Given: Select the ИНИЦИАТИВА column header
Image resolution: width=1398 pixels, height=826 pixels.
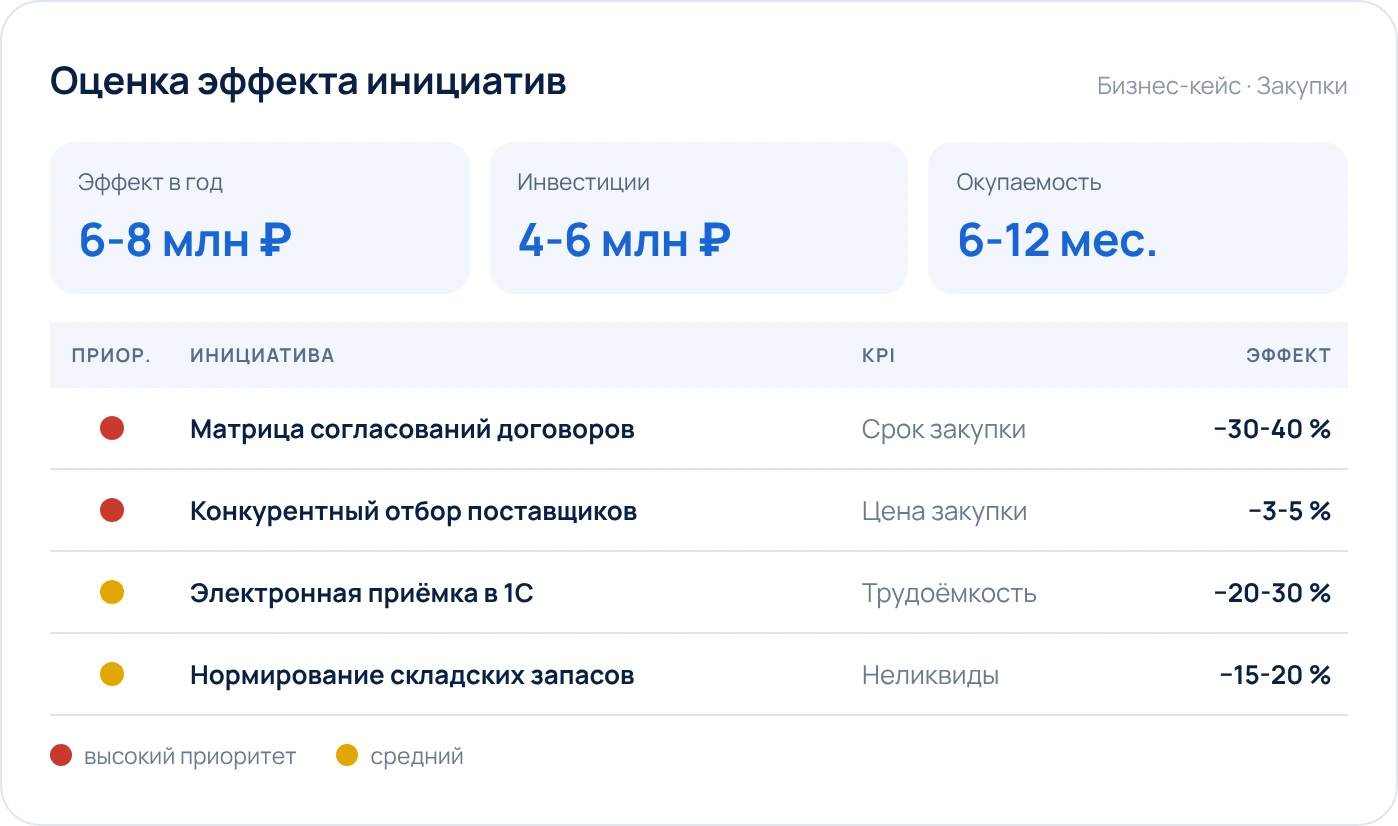Looking at the screenshot, I should (x=262, y=356).
